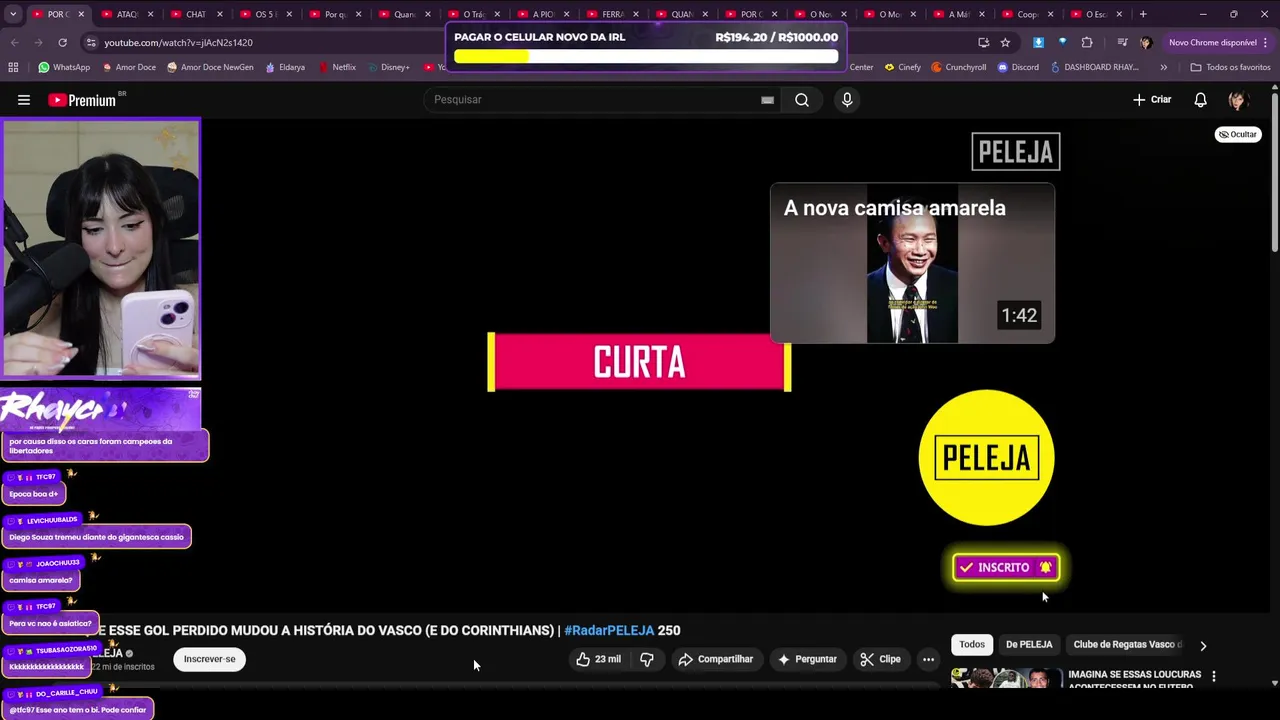Go forward in browser history
The height and width of the screenshot is (720, 1280).
38,43
